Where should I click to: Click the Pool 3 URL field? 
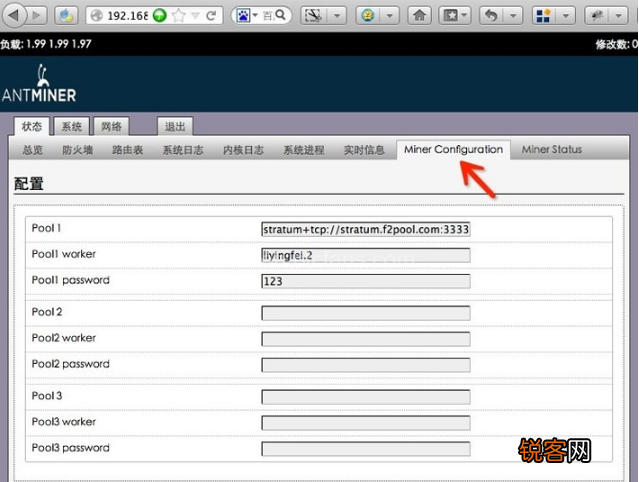(366, 397)
